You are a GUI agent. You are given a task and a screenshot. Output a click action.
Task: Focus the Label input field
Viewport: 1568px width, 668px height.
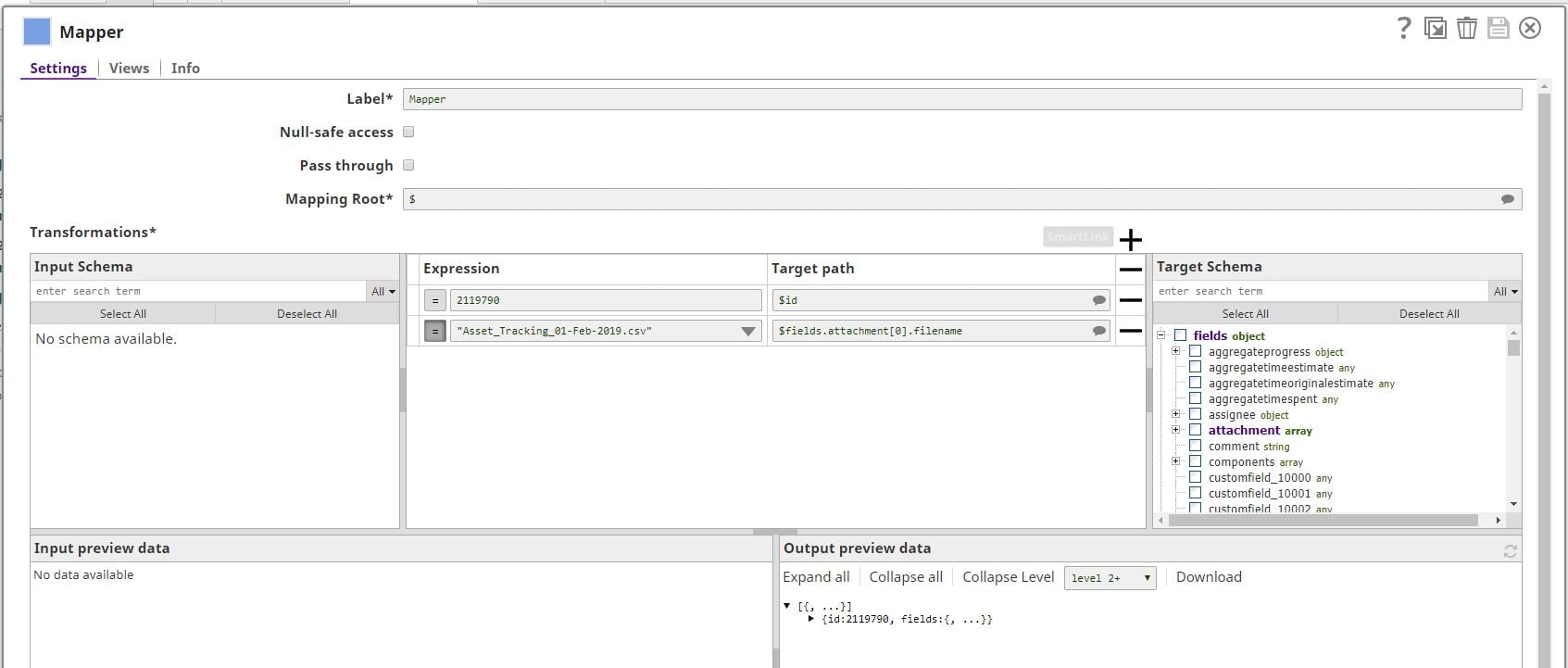tap(962, 99)
